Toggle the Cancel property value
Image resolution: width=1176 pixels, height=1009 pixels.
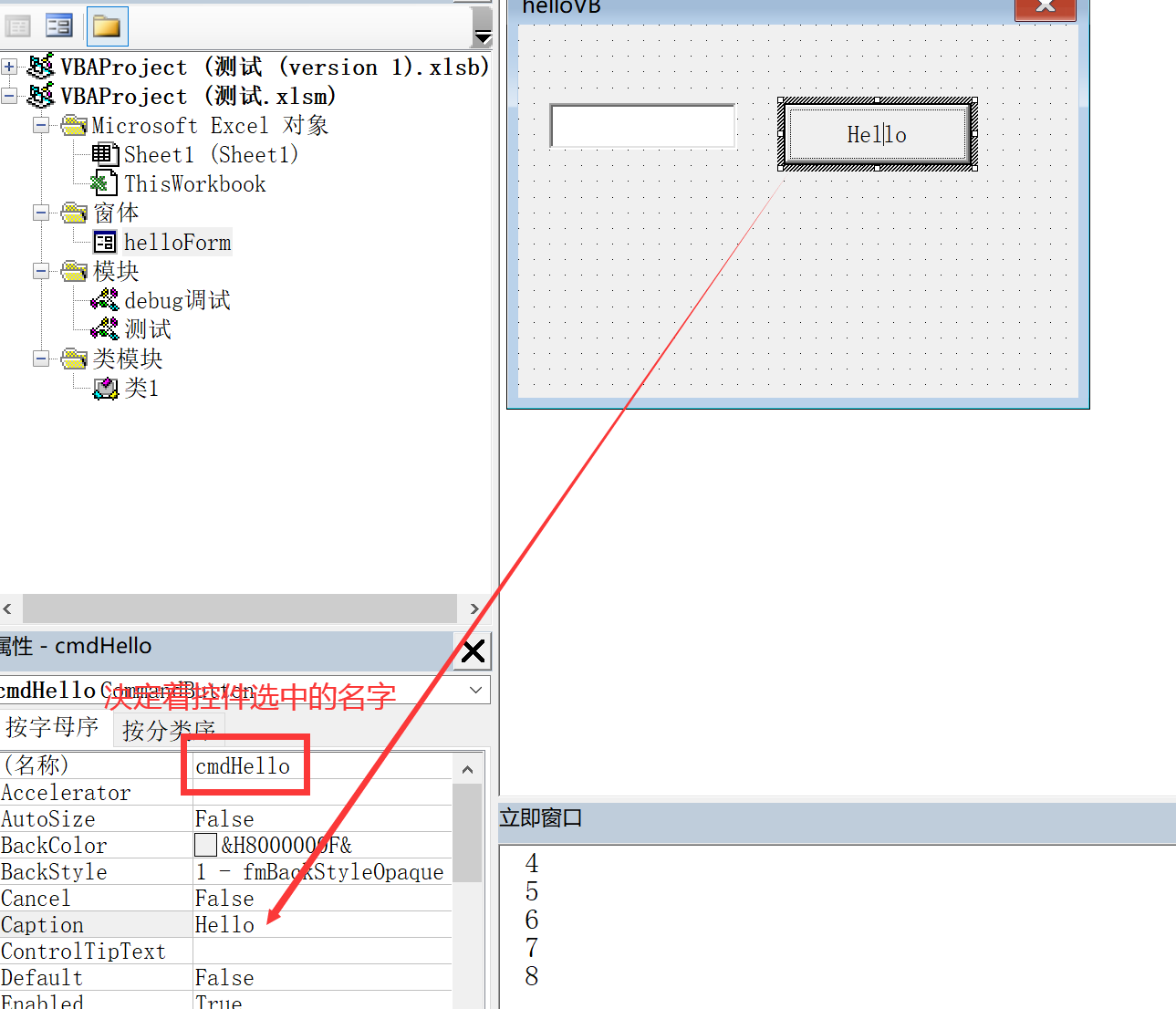(224, 898)
